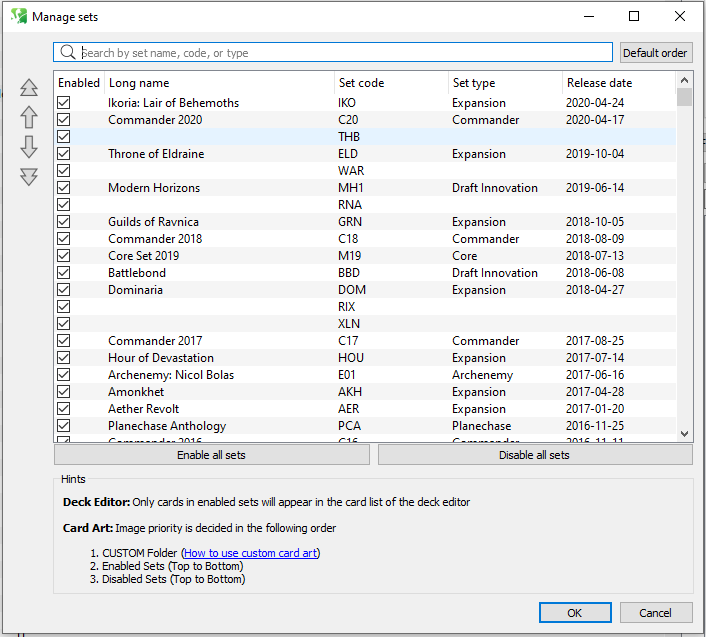Select Aether Revolt set row
This screenshot has height=637, width=706.
coord(365,409)
